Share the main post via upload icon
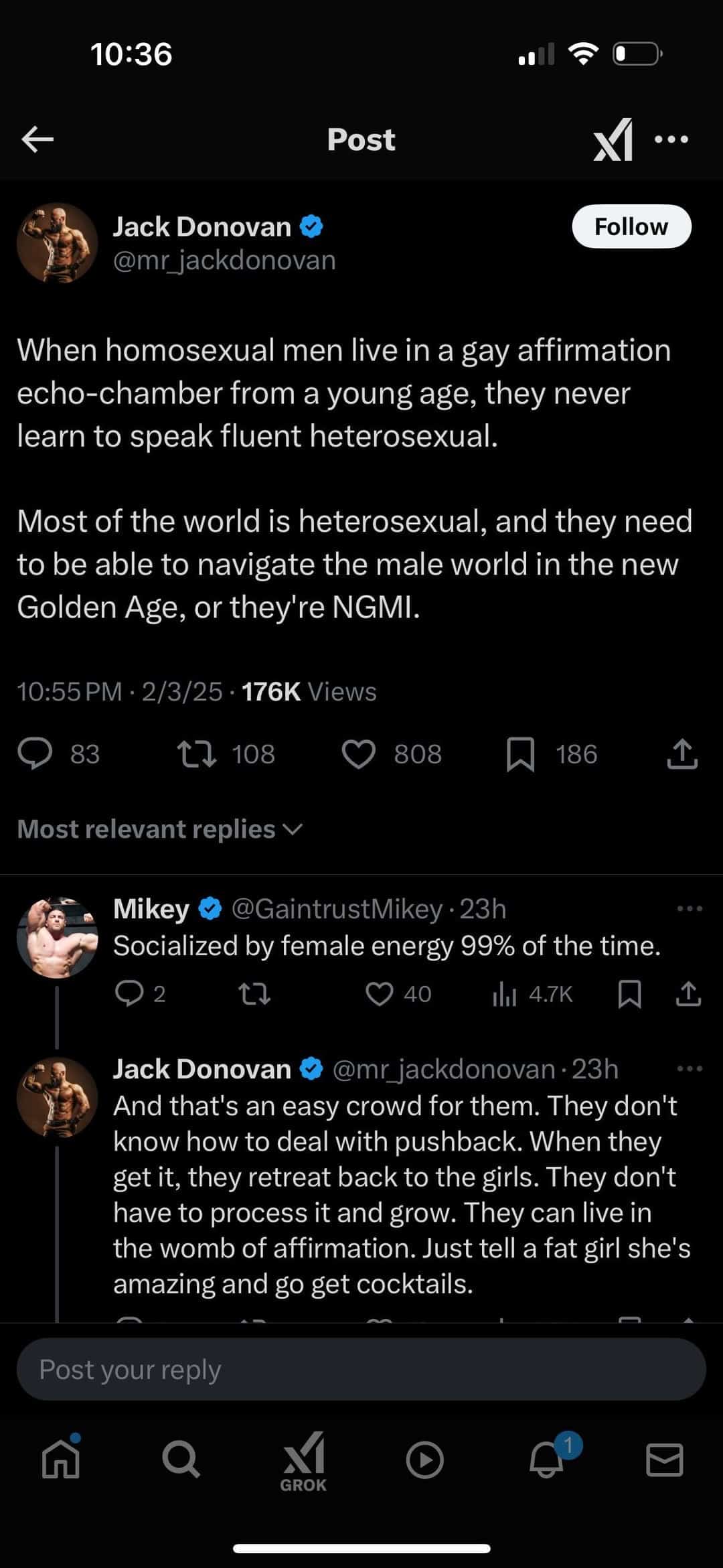This screenshot has width=723, height=1568. 682,754
